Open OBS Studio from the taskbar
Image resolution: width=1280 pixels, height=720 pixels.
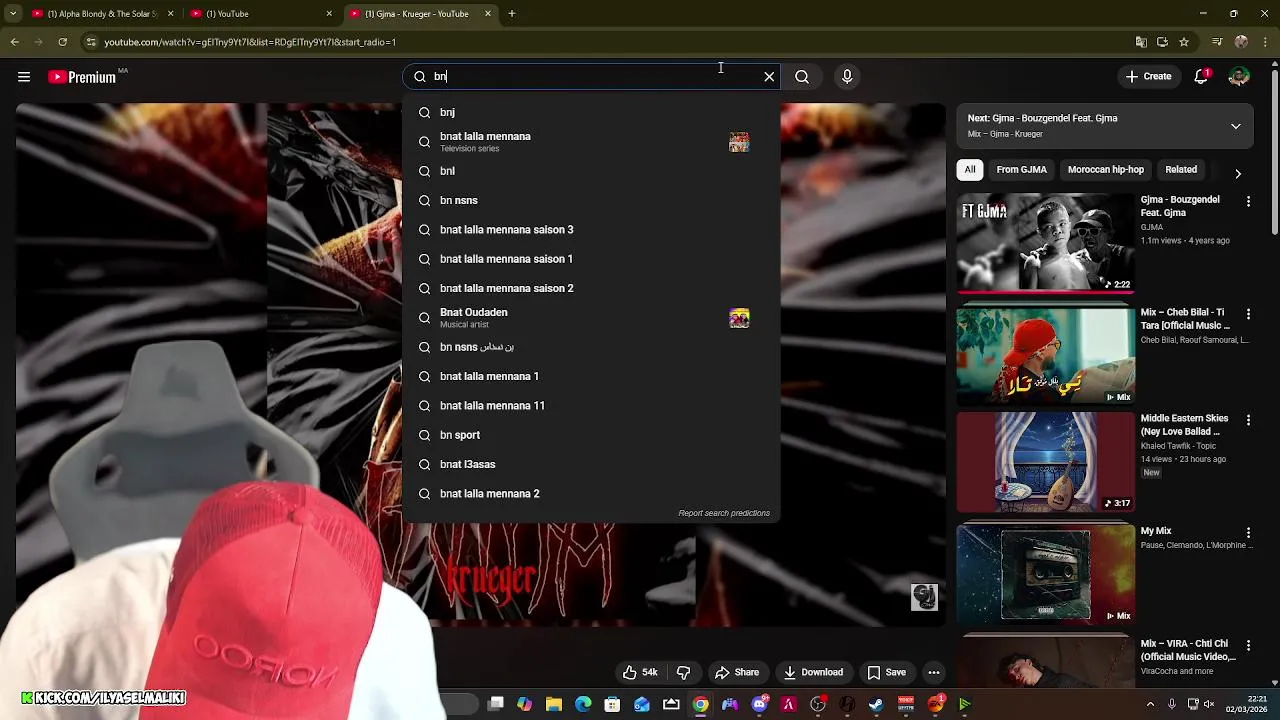(x=818, y=705)
